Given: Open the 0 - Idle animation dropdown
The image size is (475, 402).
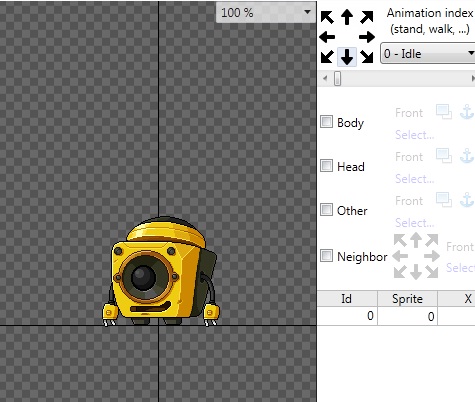Looking at the screenshot, I should tap(428, 53).
